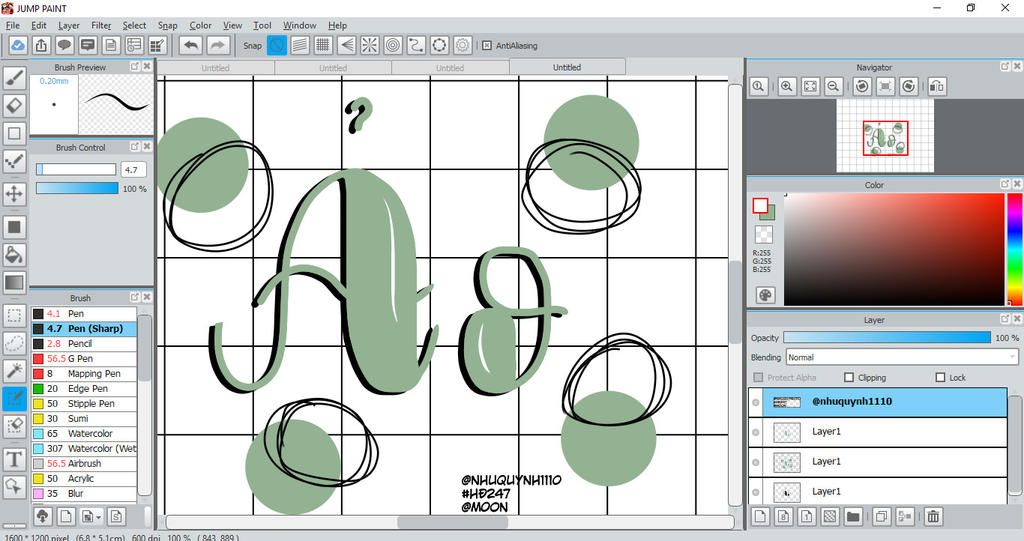Toggle Protect Alpha checkbox

[758, 378]
